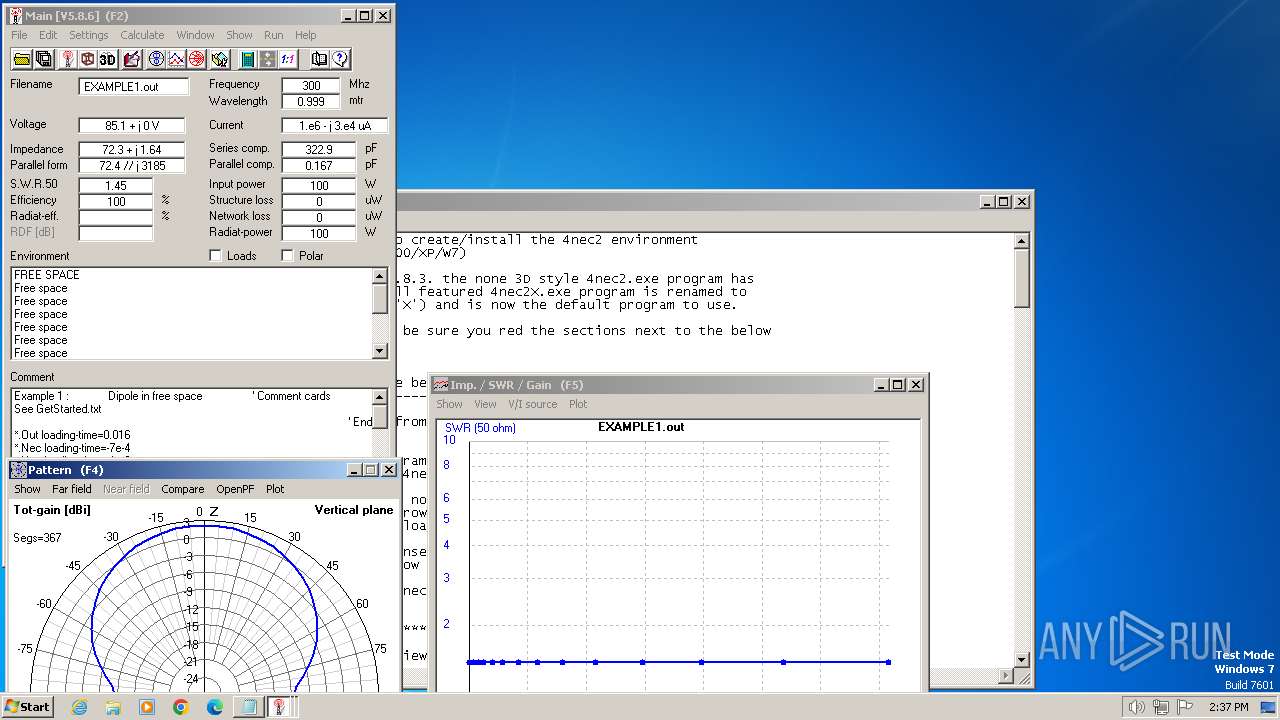The width and height of the screenshot is (1280, 720).
Task: Click the blue circular pattern icon
Action: 156,59
